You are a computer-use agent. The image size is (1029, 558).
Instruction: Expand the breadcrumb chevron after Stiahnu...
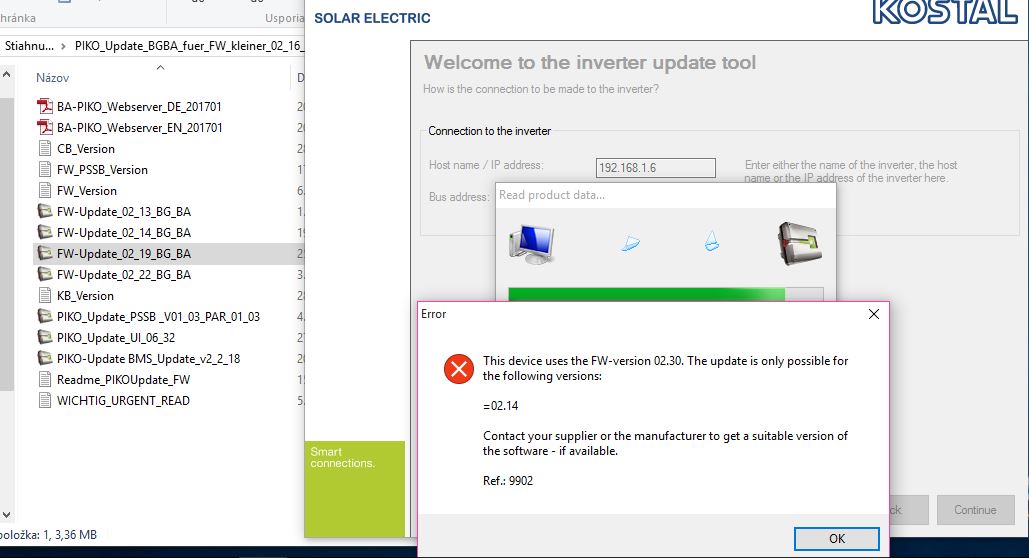tap(63, 46)
